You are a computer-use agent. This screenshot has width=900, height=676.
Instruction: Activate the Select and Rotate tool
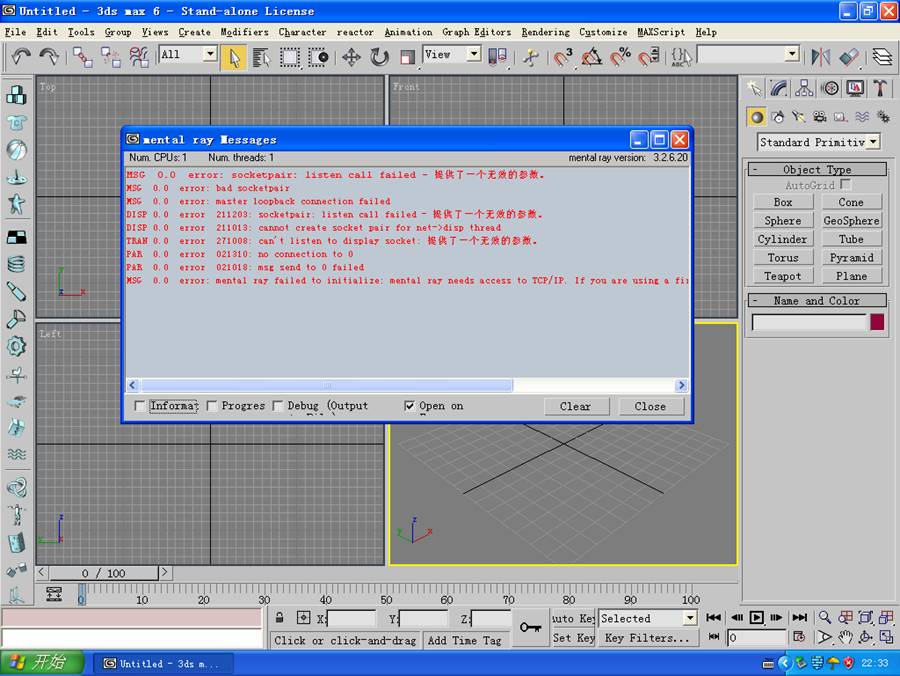coord(379,57)
